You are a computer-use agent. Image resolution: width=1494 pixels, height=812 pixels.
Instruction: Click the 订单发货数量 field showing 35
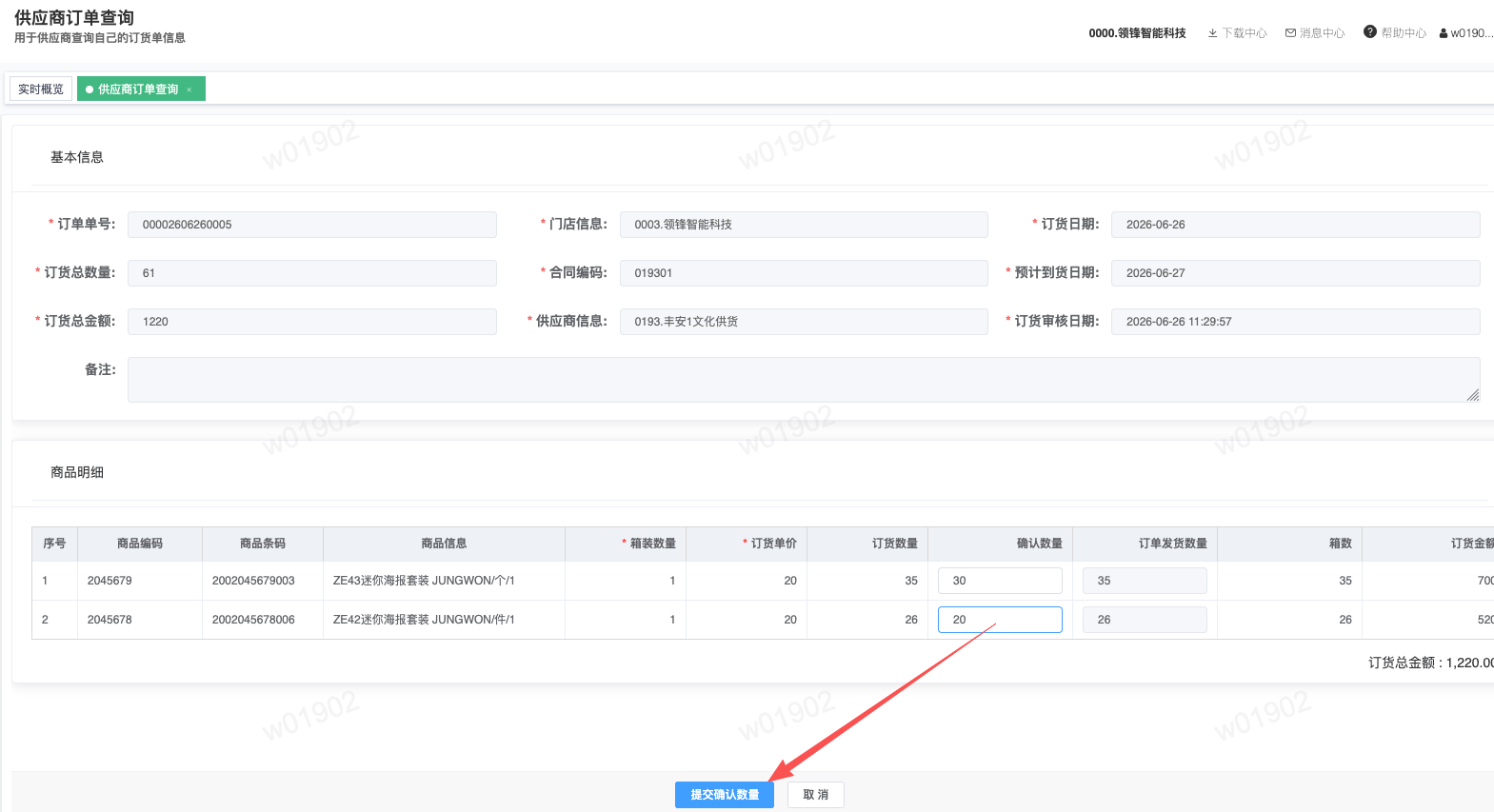1145,581
